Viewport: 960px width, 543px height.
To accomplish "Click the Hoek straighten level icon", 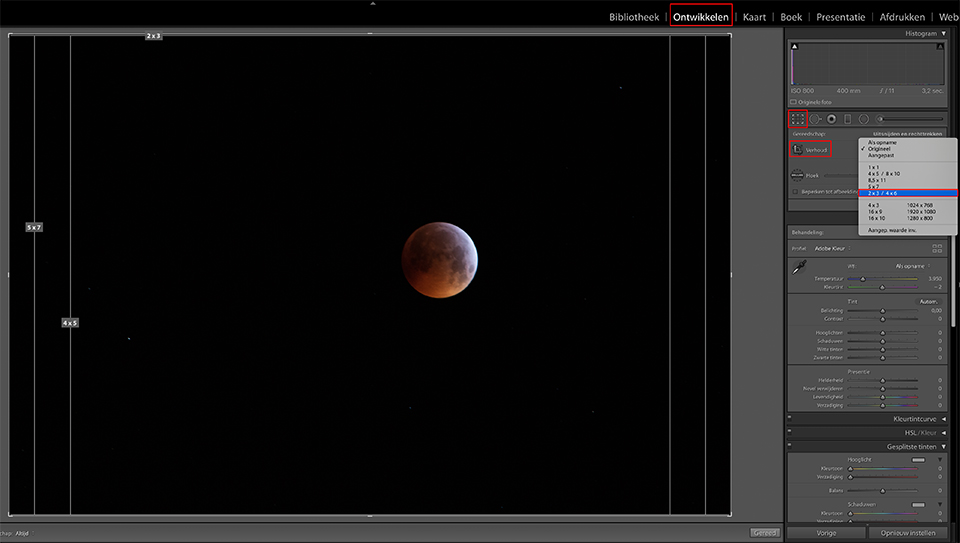I will point(797,175).
